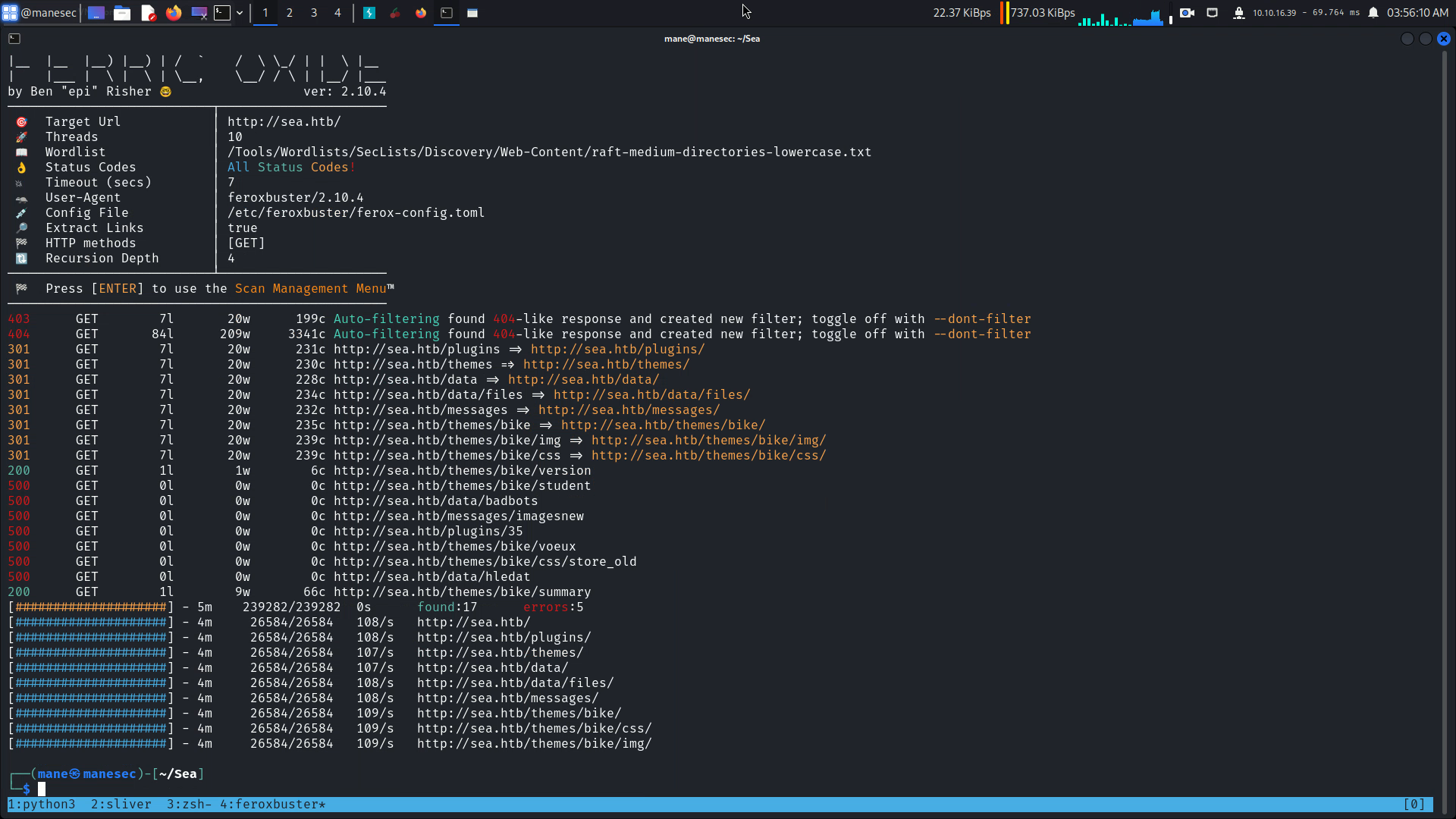
Task: Click the orange link http://sea.htb/data/files/
Action: point(652,395)
